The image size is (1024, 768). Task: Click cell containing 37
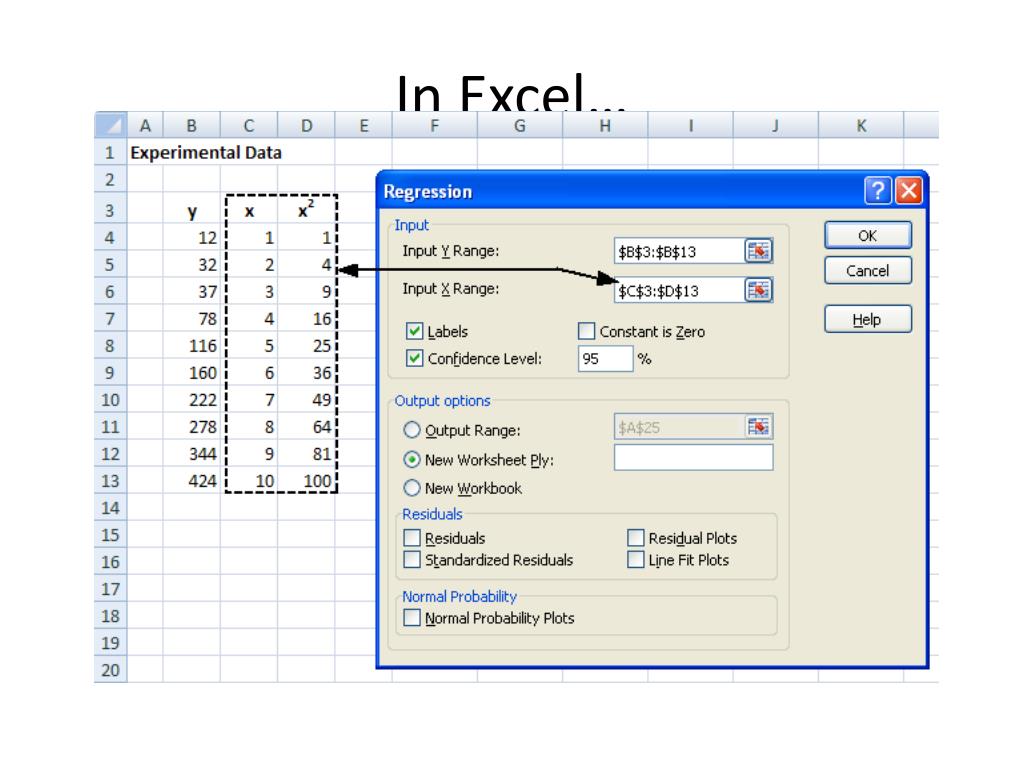[x=191, y=291]
